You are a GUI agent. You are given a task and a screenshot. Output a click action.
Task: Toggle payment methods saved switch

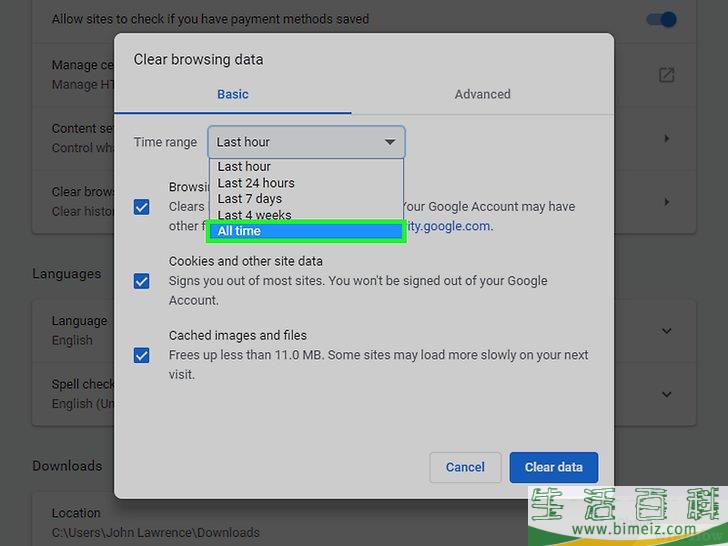pyautogui.click(x=662, y=20)
